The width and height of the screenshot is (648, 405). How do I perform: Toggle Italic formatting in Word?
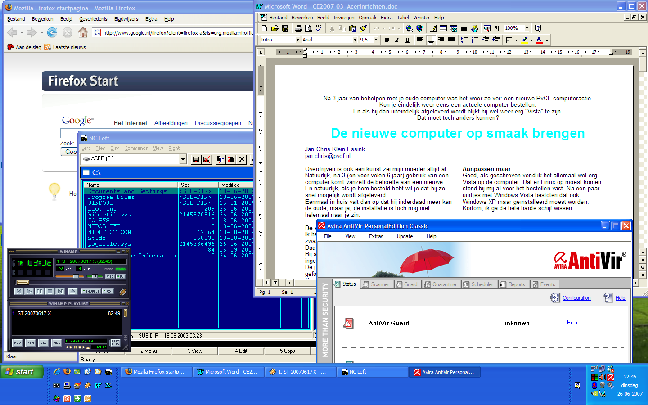[x=397, y=40]
